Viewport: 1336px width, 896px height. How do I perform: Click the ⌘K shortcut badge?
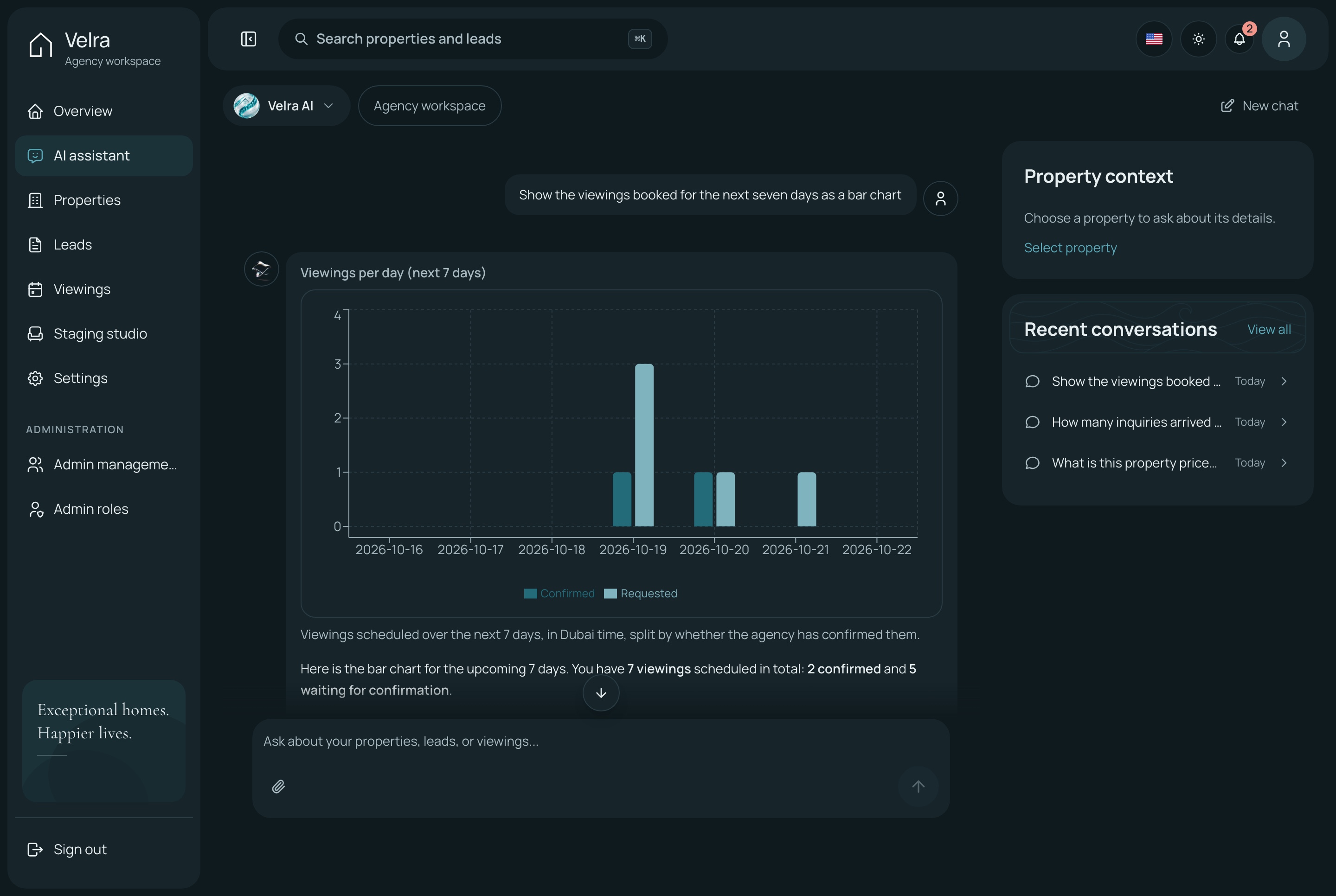pos(639,39)
